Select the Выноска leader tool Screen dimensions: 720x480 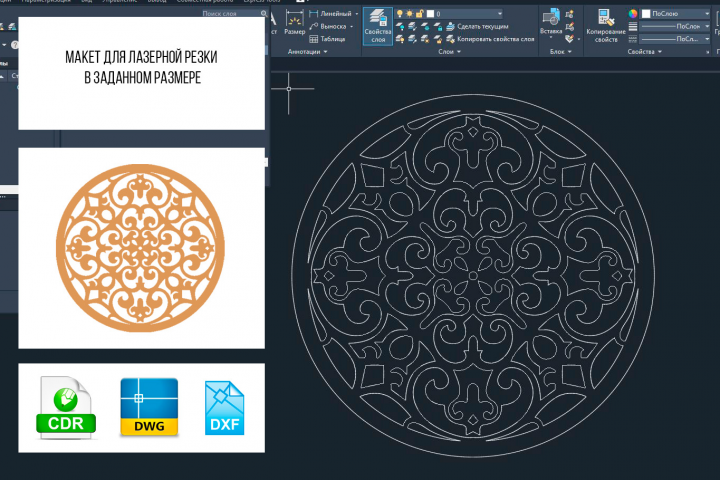328,27
